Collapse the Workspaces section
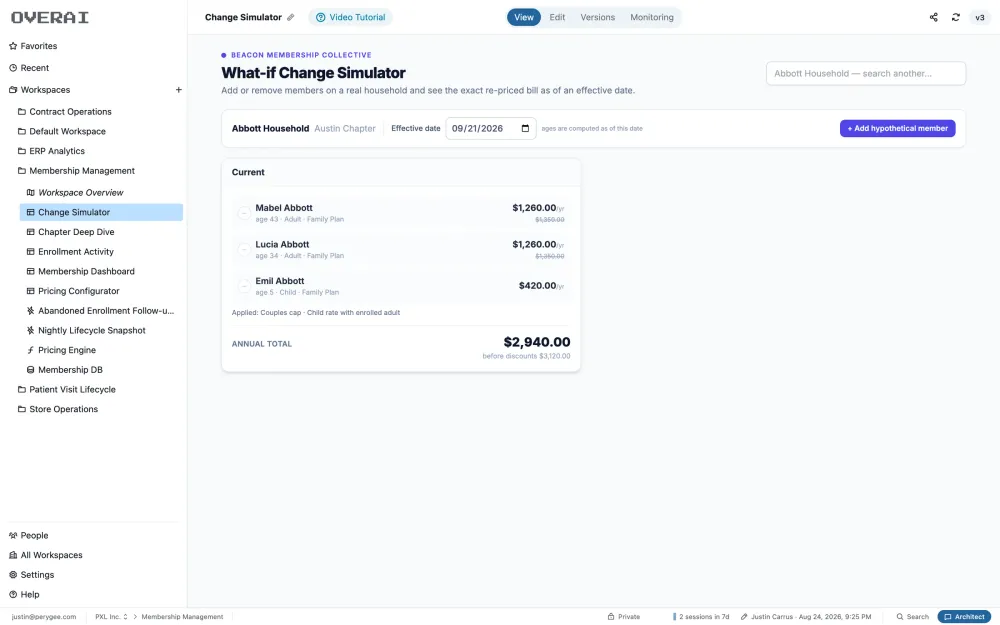The height and width of the screenshot is (625, 1000). click(x=40, y=90)
